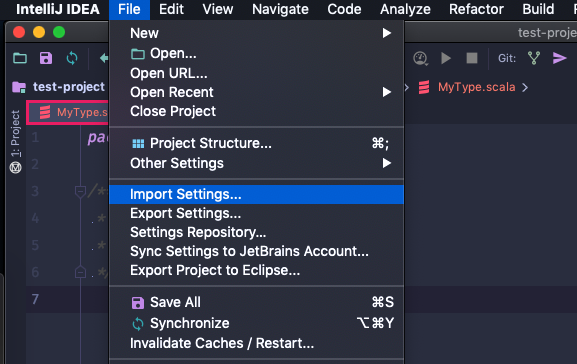Open the 1: Project tool window tab
The image size is (577, 364).
pos(15,134)
